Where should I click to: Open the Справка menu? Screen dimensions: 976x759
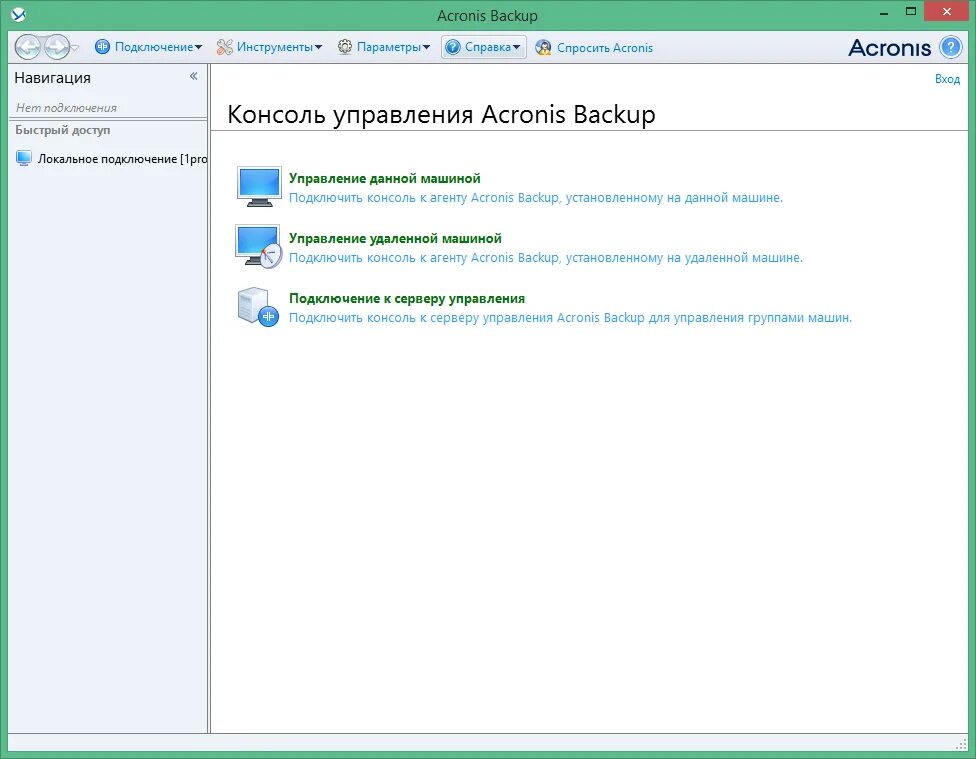point(484,47)
